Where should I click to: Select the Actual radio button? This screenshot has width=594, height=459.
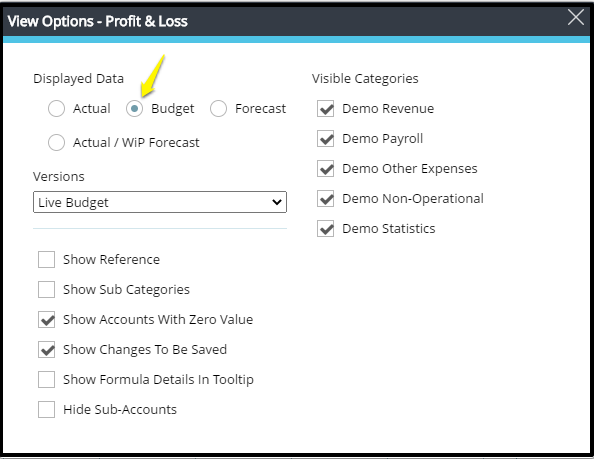click(56, 109)
